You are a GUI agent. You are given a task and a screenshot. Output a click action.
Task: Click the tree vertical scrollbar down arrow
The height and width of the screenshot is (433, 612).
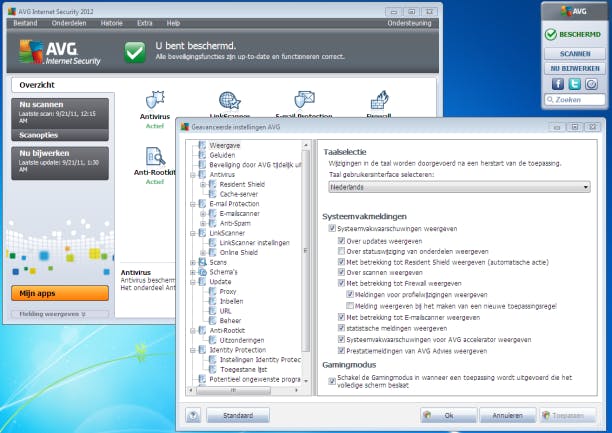coord(306,380)
